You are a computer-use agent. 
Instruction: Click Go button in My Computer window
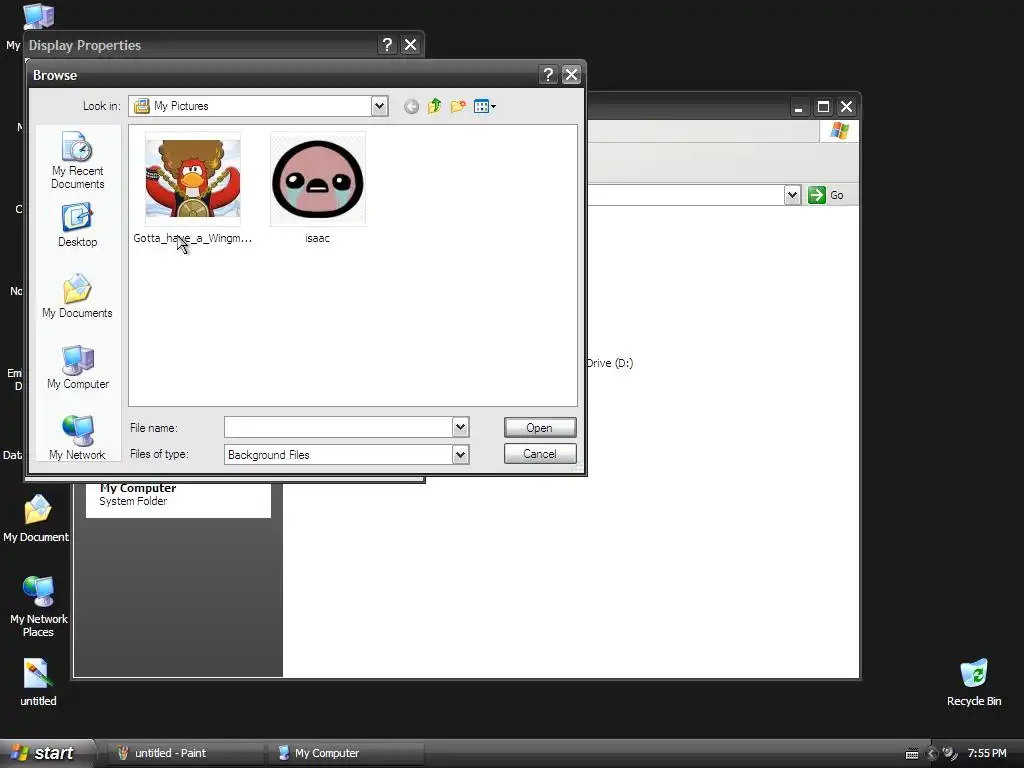(x=826, y=195)
